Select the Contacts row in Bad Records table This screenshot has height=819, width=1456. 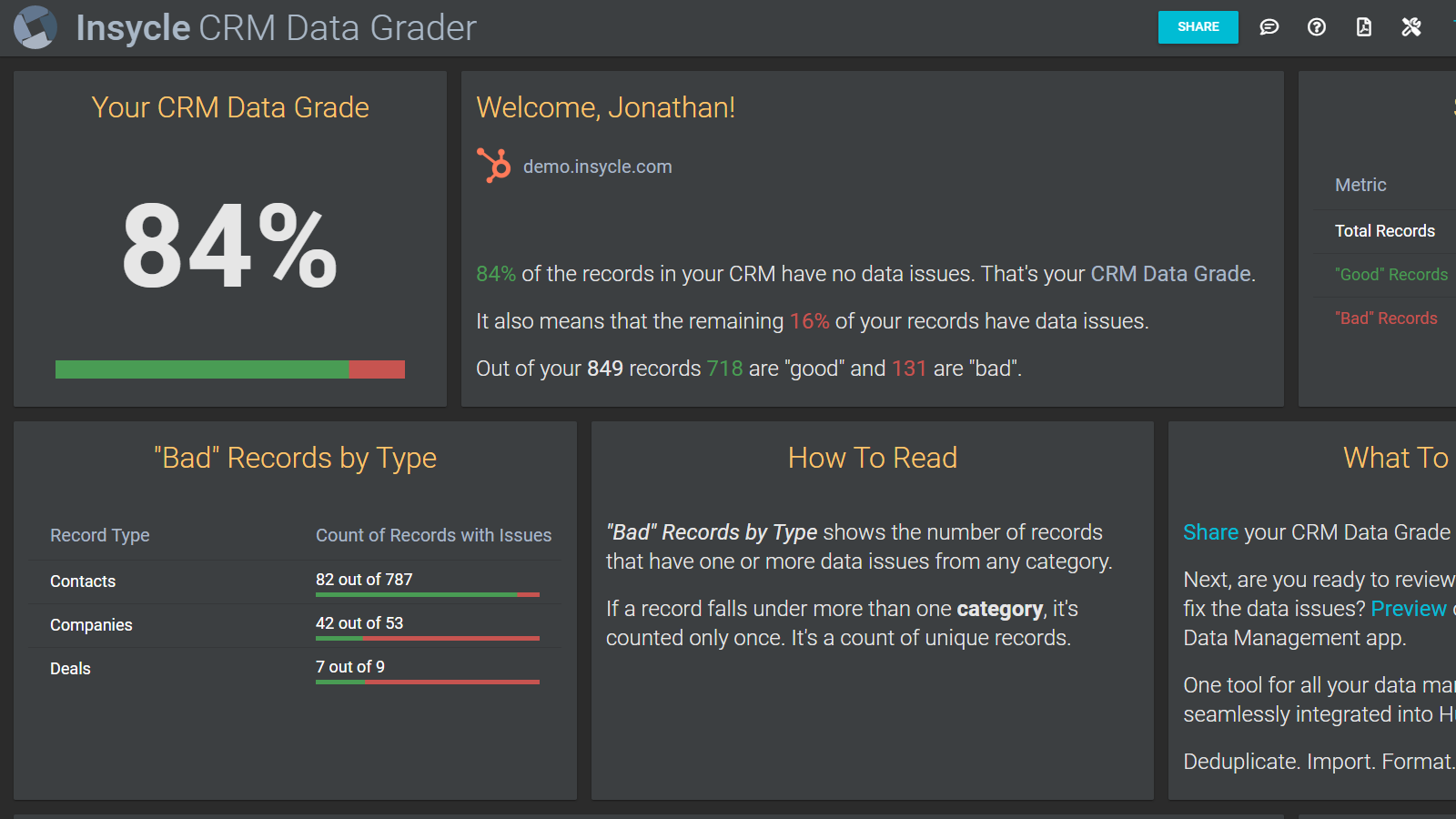click(x=83, y=581)
